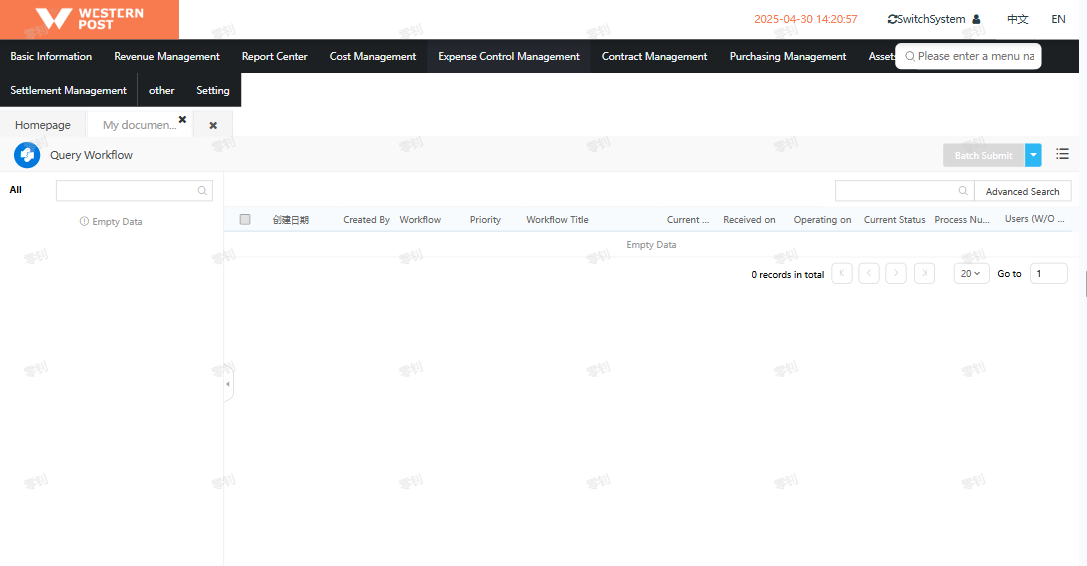Viewport: 1087px width, 566px height.
Task: Go to next page of records
Action: (896, 273)
